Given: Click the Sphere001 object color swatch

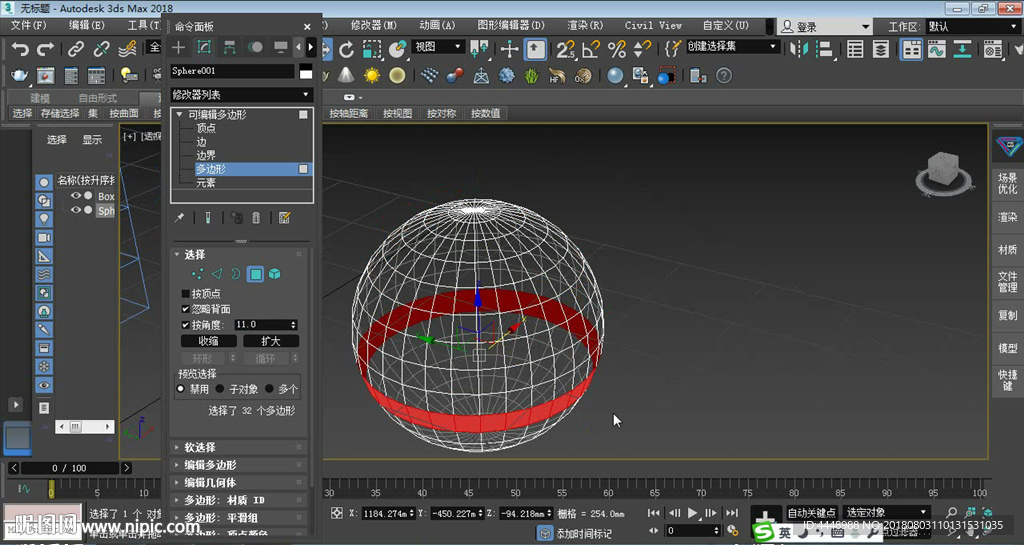Looking at the screenshot, I should tap(306, 72).
